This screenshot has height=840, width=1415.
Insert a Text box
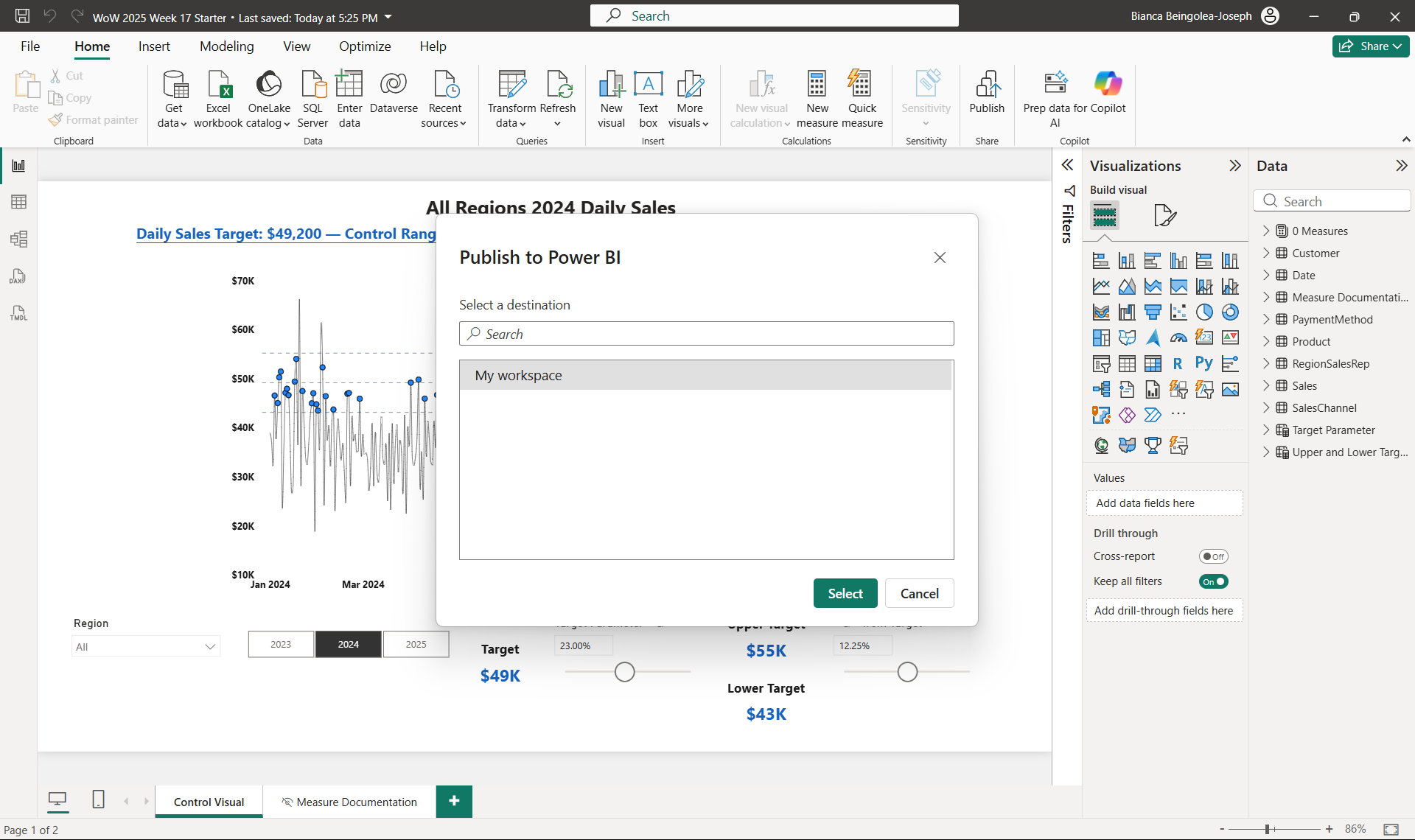point(649,99)
